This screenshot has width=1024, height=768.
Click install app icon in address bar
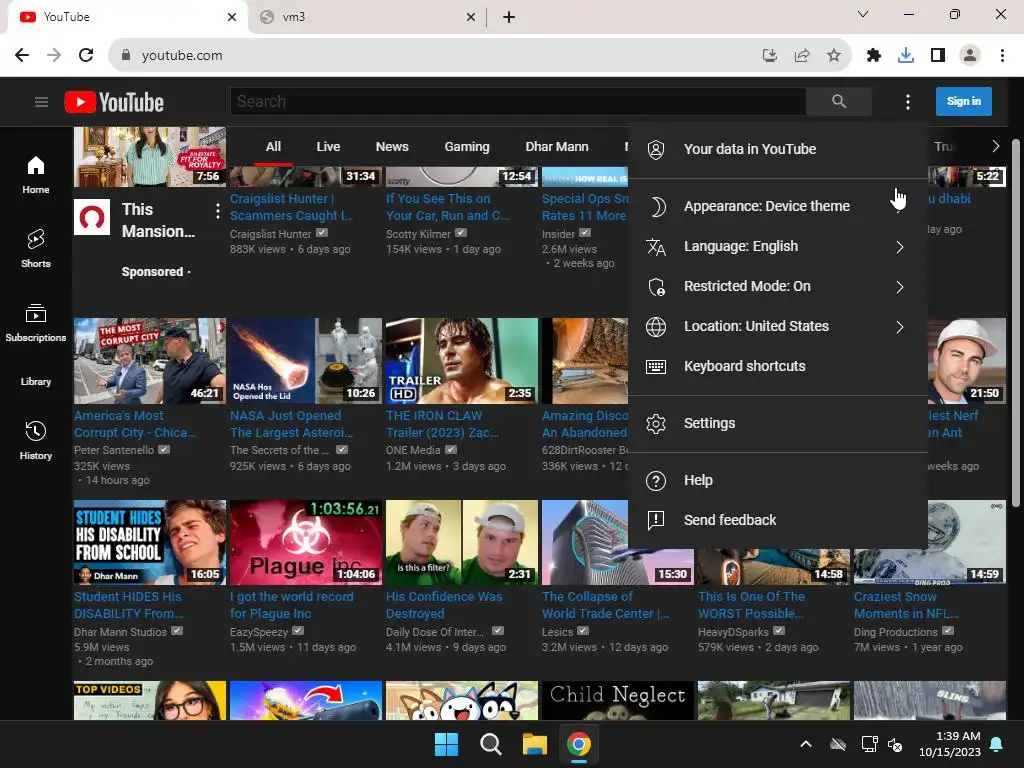pos(770,56)
